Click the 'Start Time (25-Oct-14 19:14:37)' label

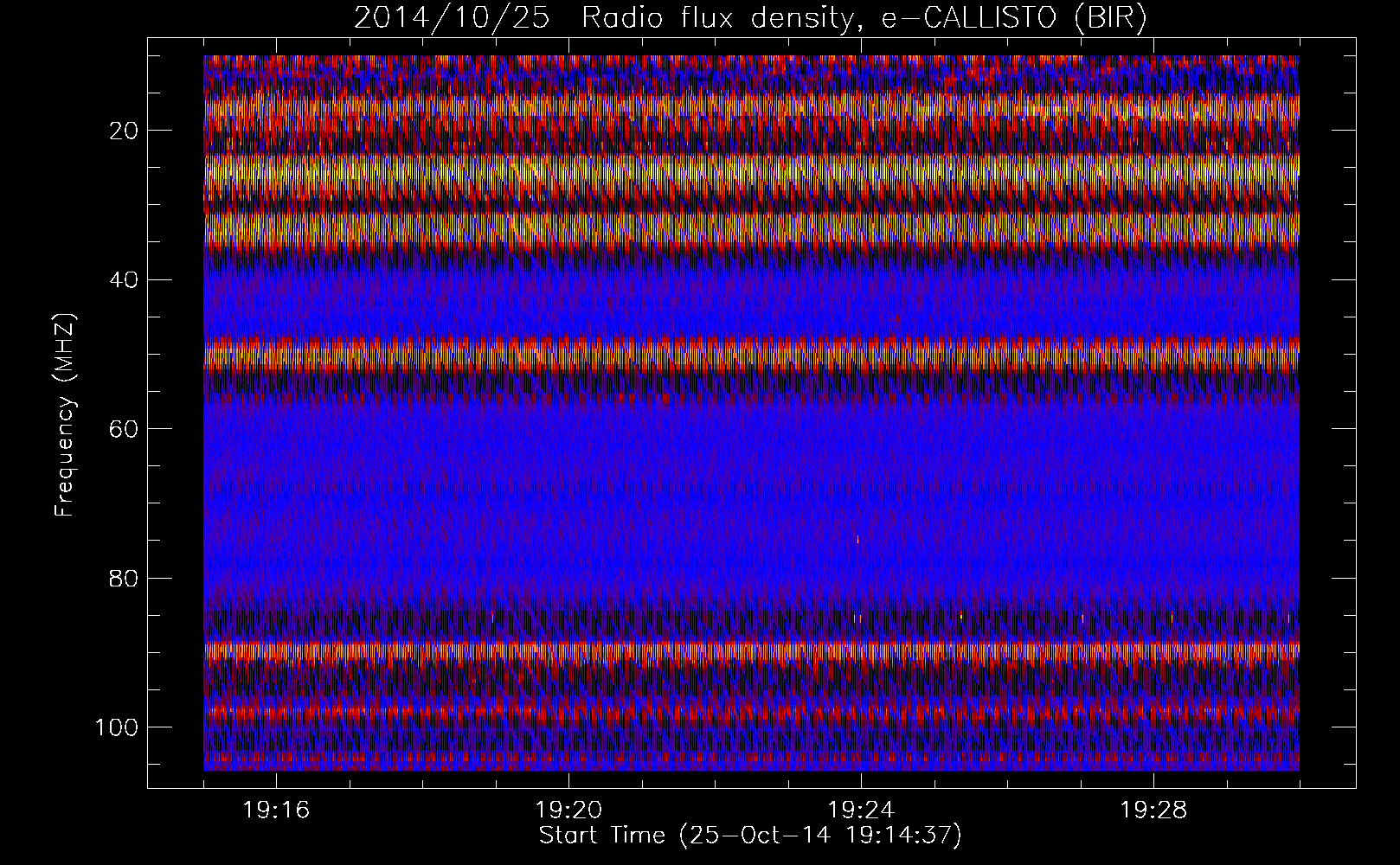[750, 836]
